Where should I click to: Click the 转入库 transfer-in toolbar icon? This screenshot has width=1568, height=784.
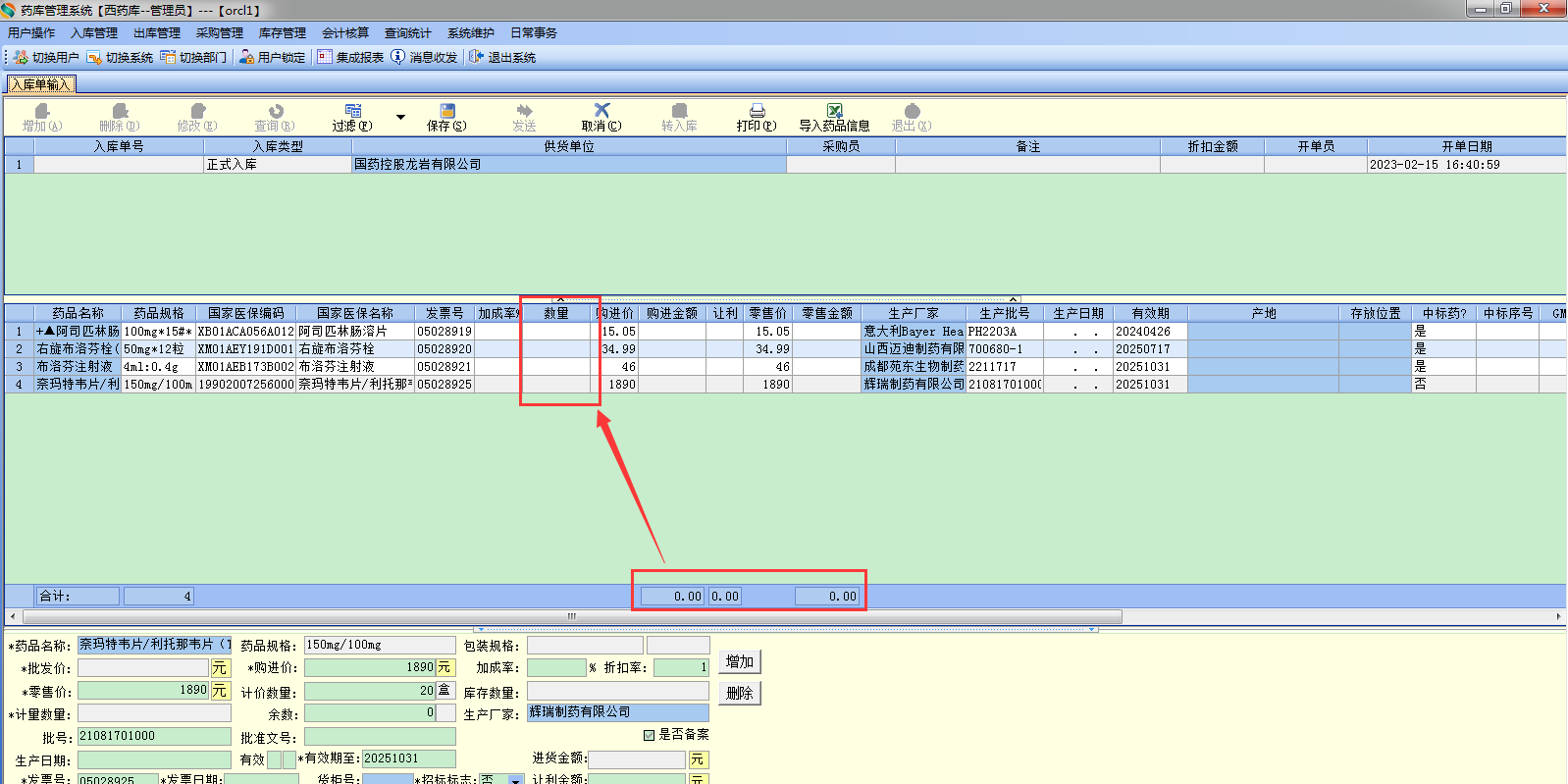click(x=679, y=111)
